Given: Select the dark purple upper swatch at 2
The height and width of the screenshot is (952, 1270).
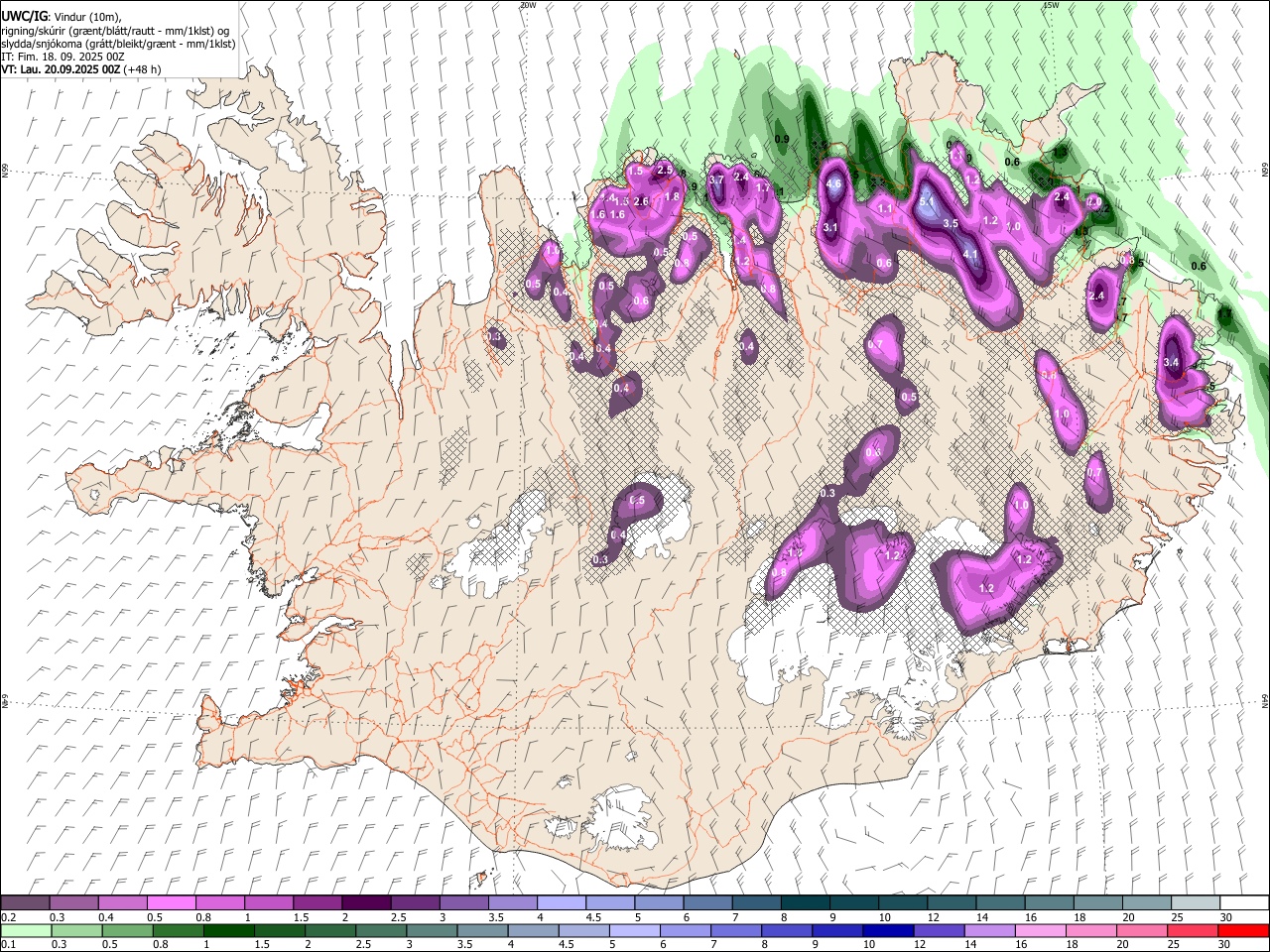Looking at the screenshot, I should pos(366,903).
